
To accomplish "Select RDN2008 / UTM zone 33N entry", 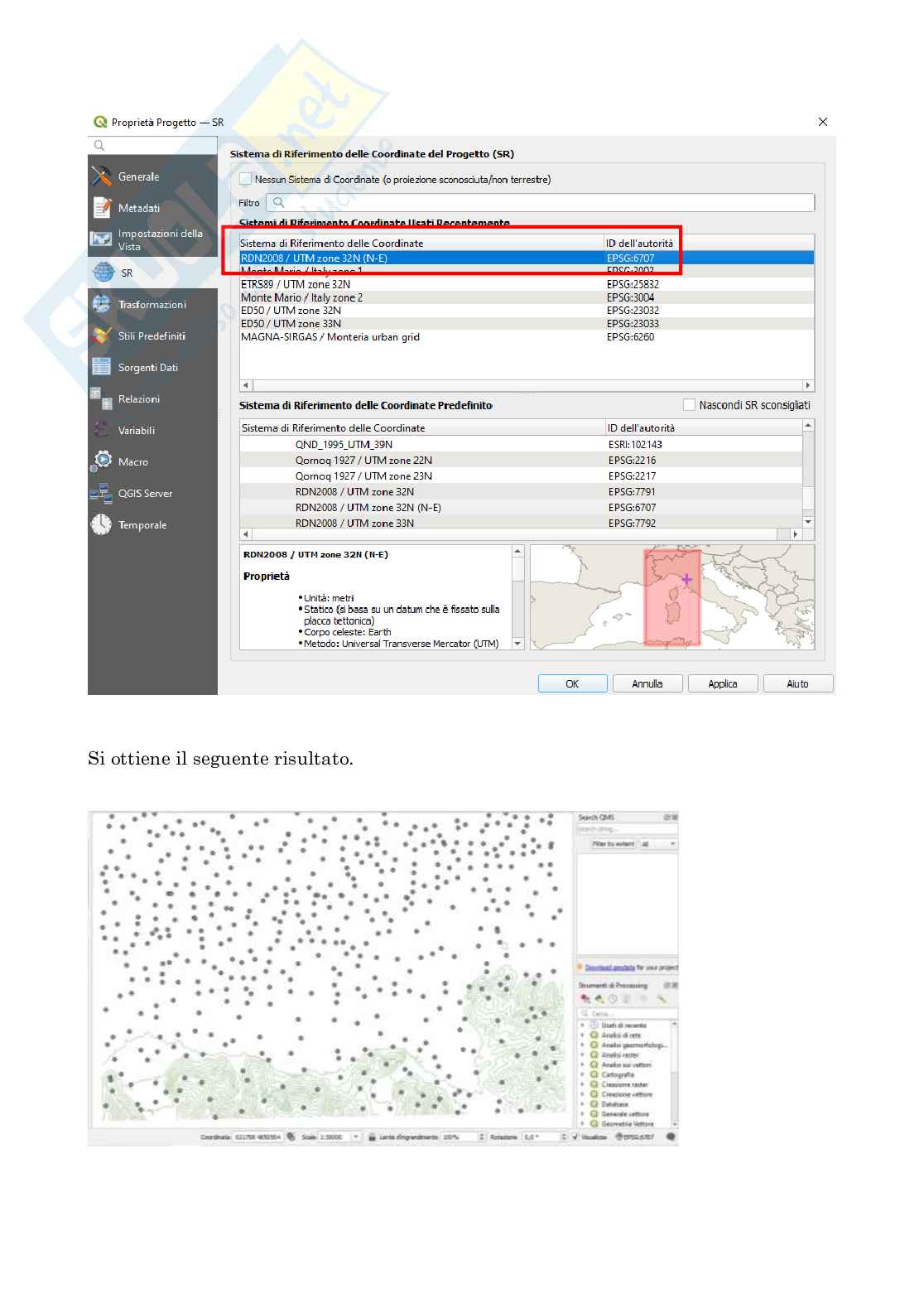I will 354,523.
